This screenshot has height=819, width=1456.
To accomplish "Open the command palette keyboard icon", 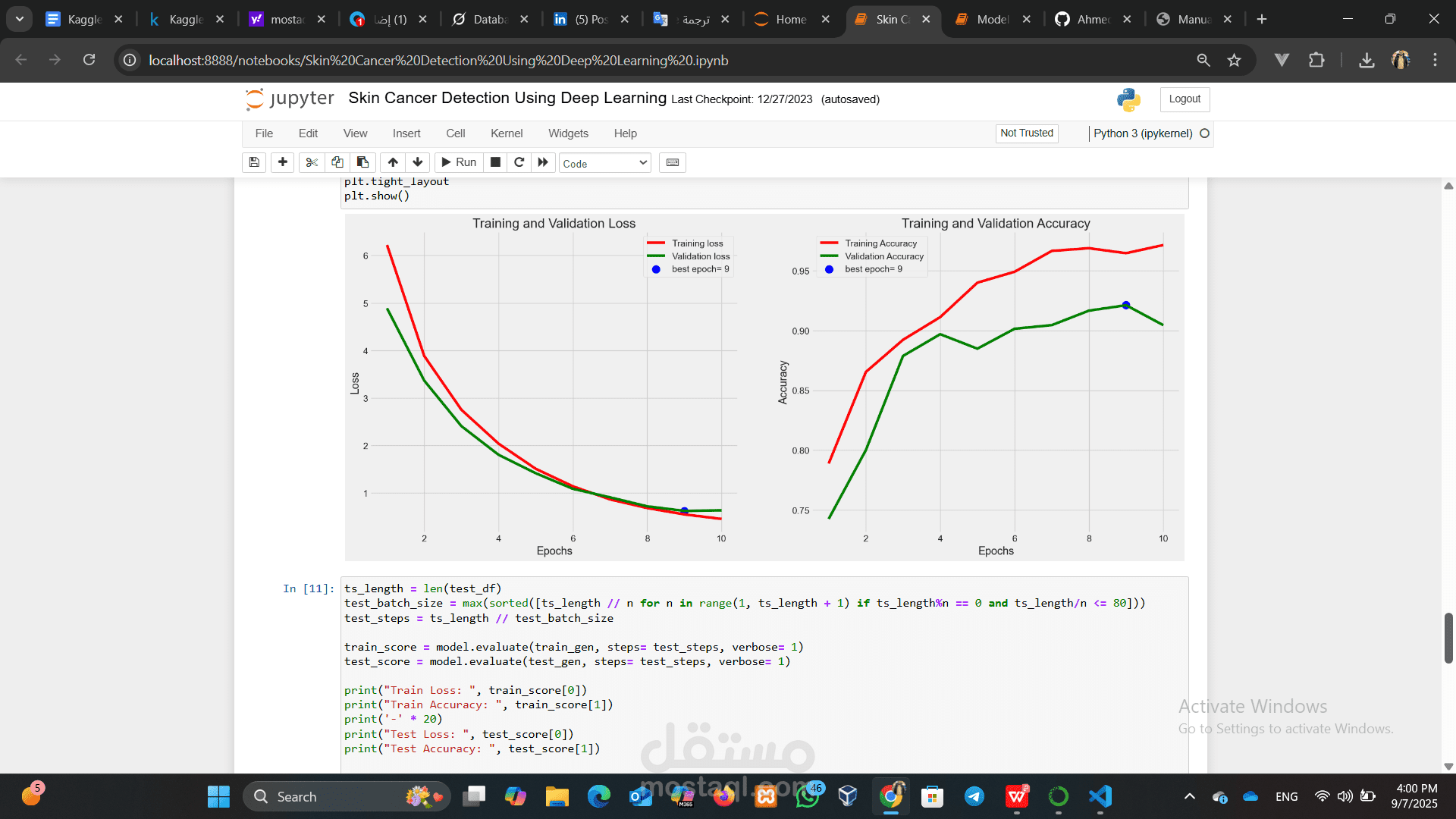I will click(673, 162).
